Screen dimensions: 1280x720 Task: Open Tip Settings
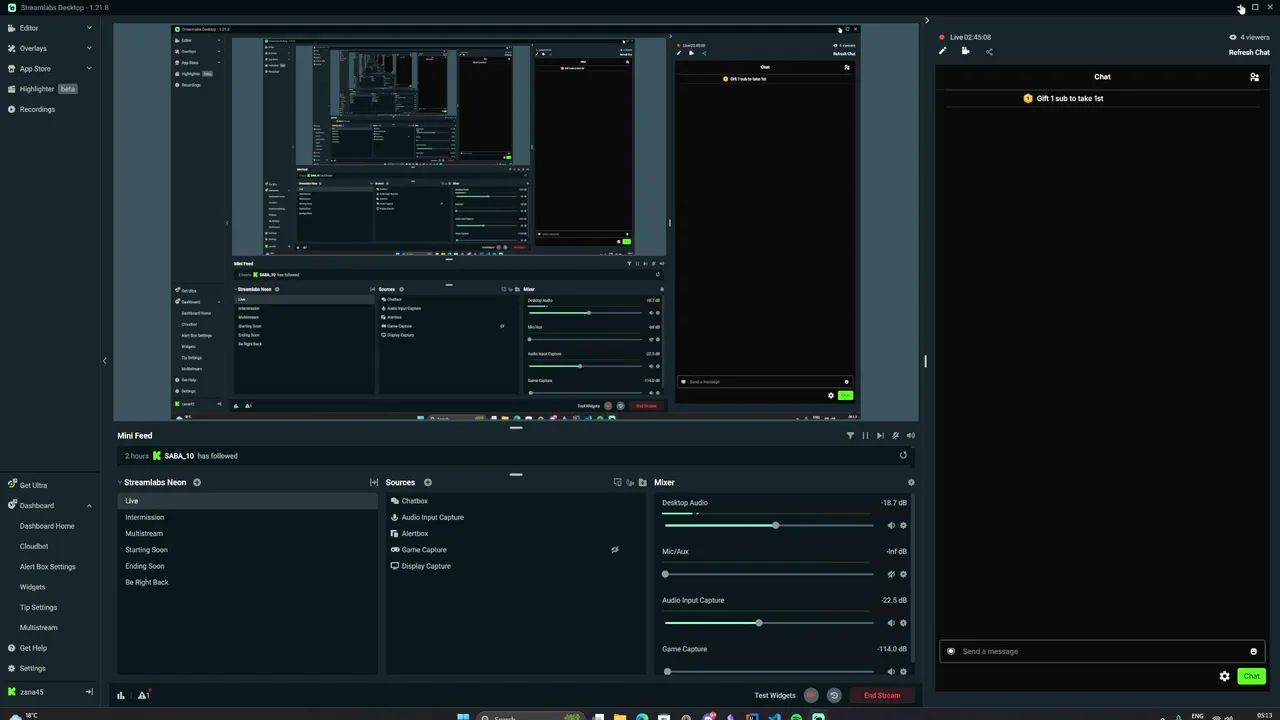point(38,608)
